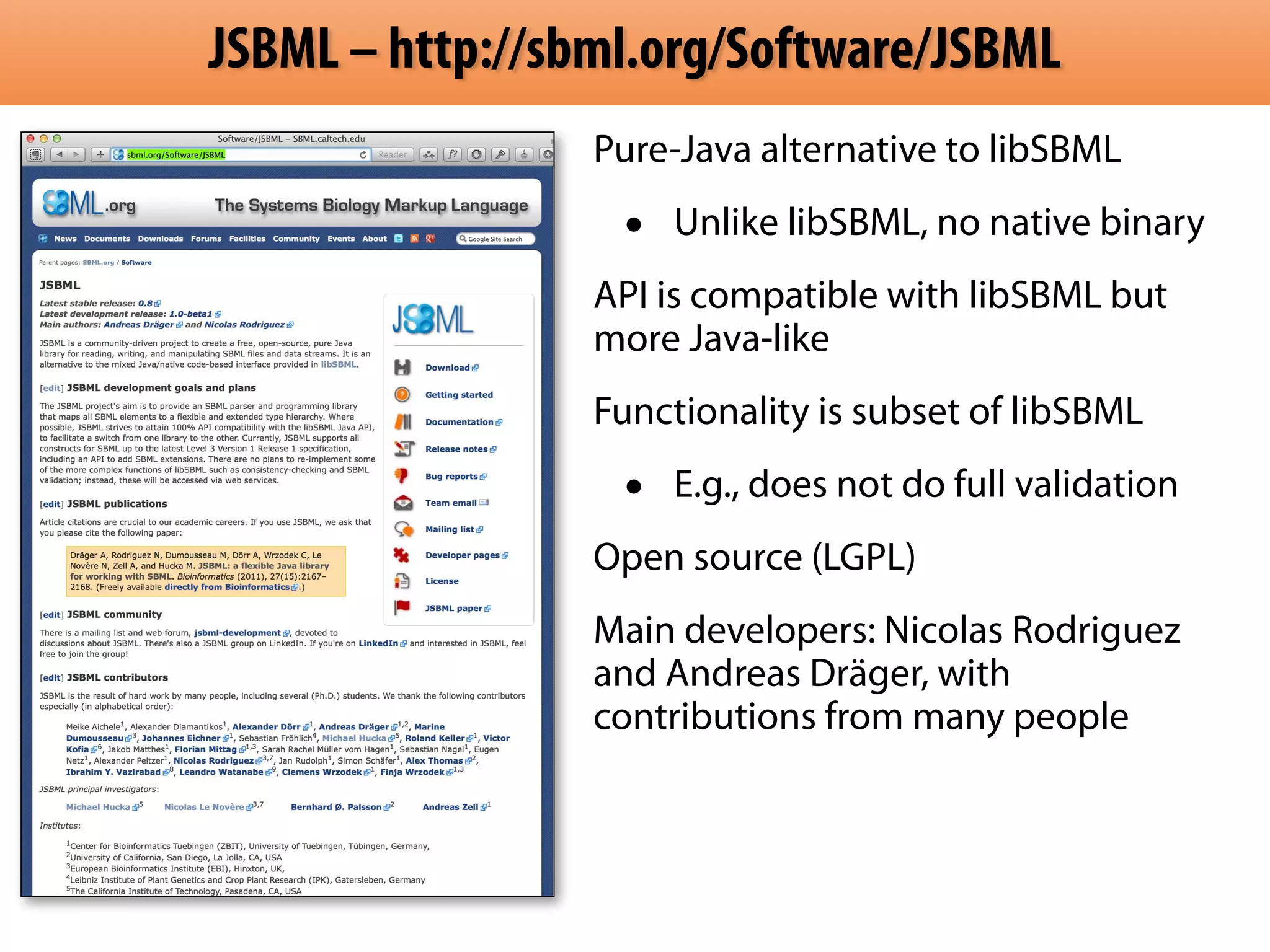
Task: Go forward with the Safari forward arrow
Action: click(76, 154)
